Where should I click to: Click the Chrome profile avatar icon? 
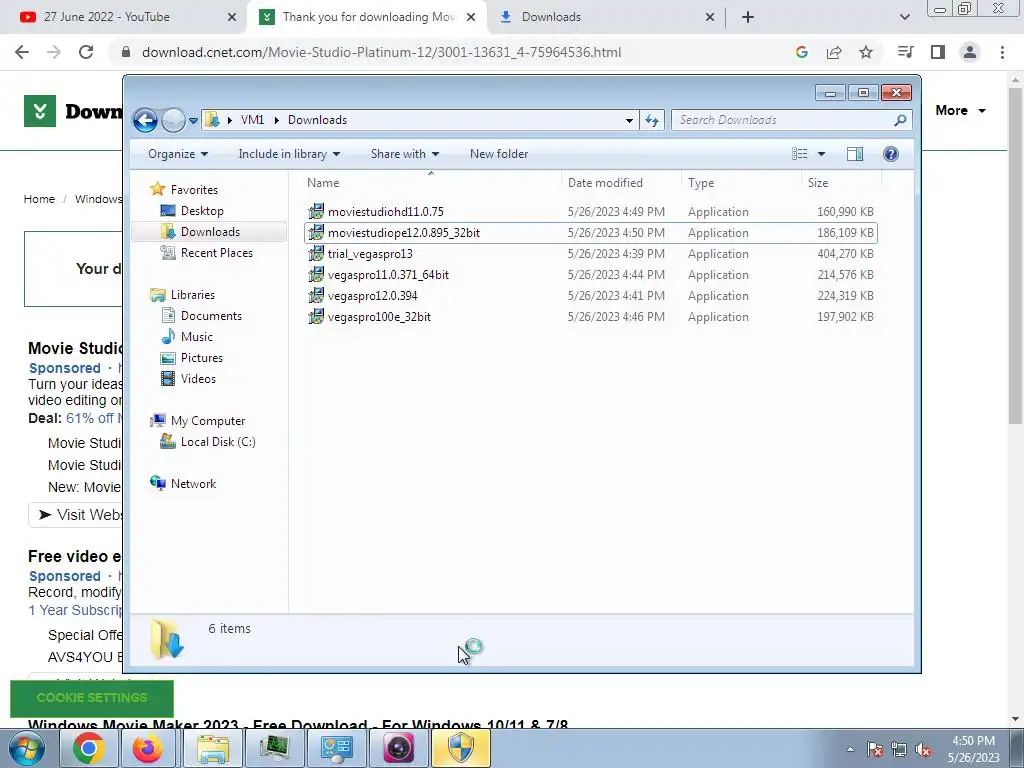click(970, 52)
